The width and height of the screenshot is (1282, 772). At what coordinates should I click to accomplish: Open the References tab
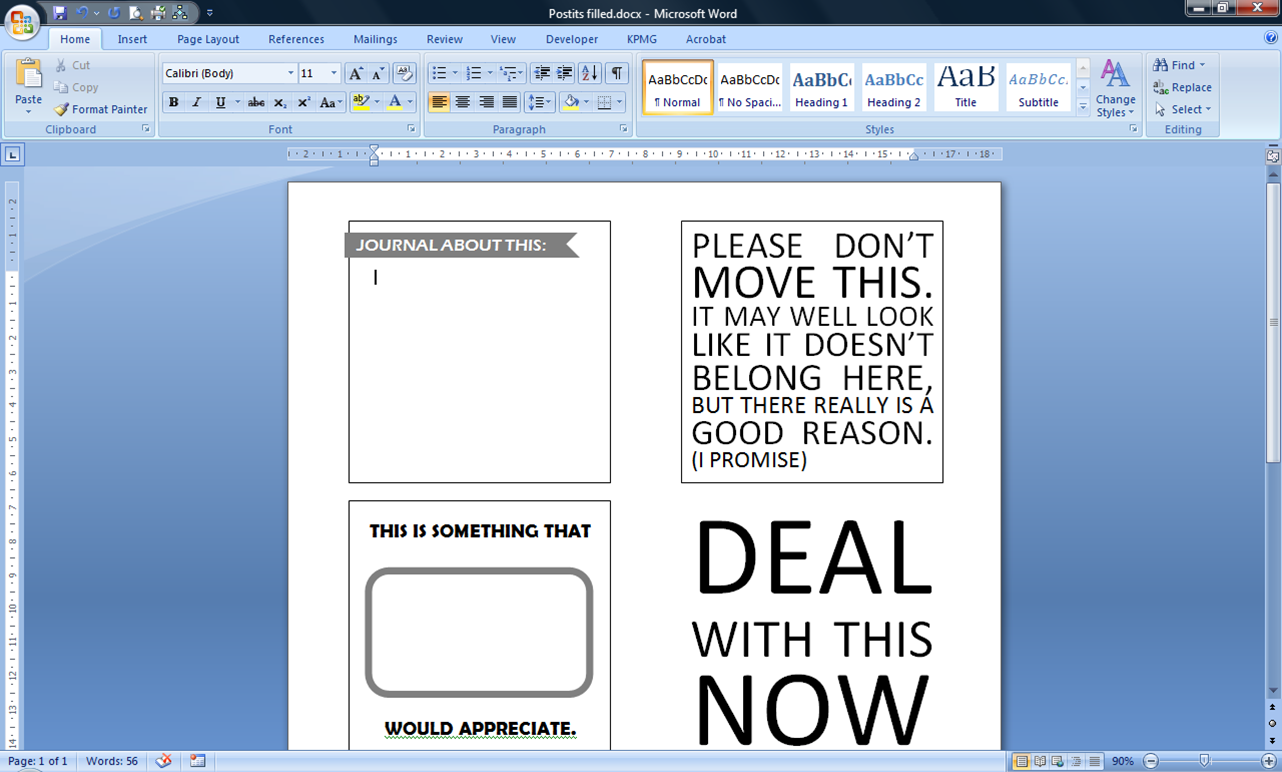pos(296,39)
